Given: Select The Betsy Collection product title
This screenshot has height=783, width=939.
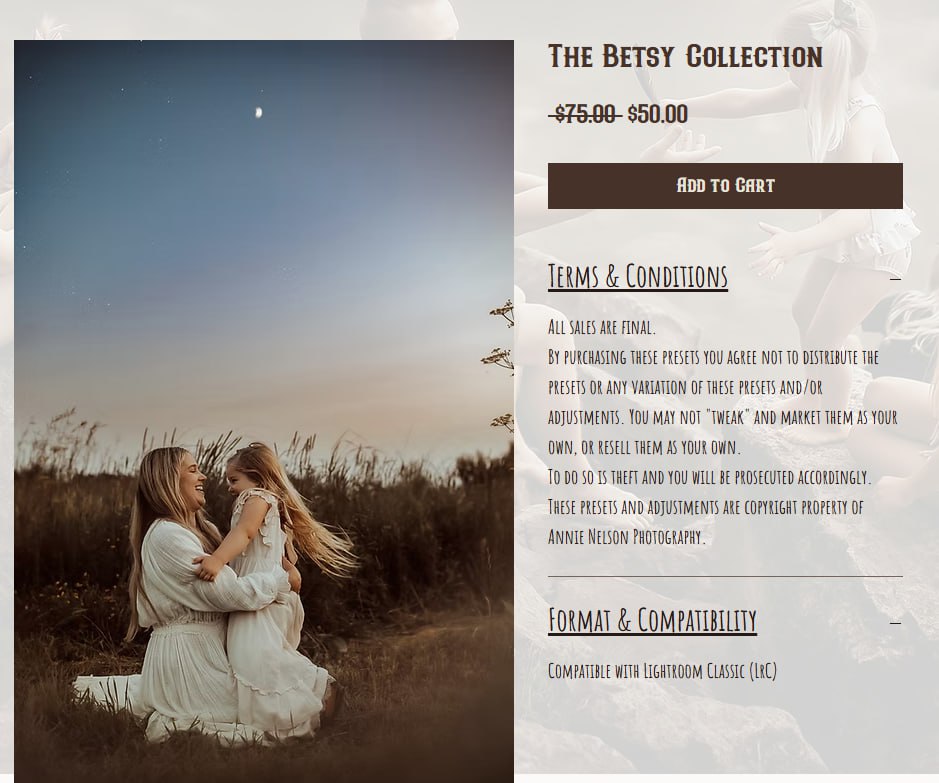Looking at the screenshot, I should click(x=685, y=57).
